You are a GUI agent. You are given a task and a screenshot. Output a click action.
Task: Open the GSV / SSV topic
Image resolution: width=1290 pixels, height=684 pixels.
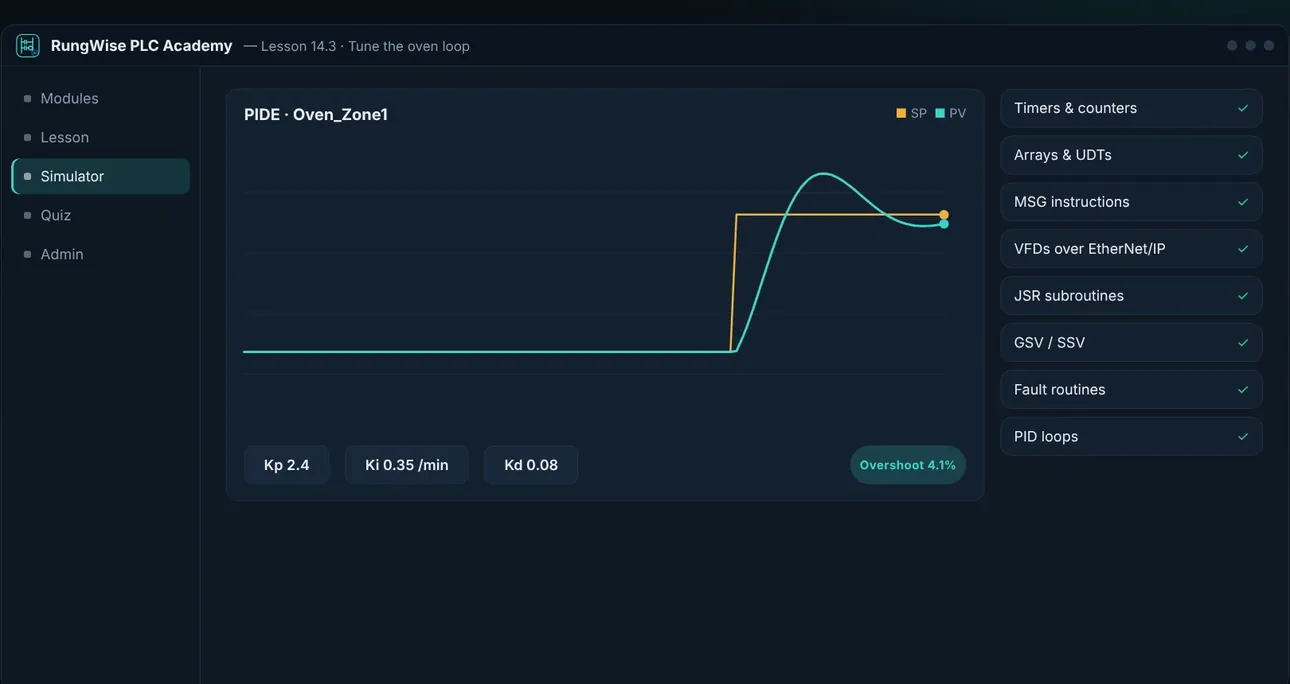pos(1131,343)
